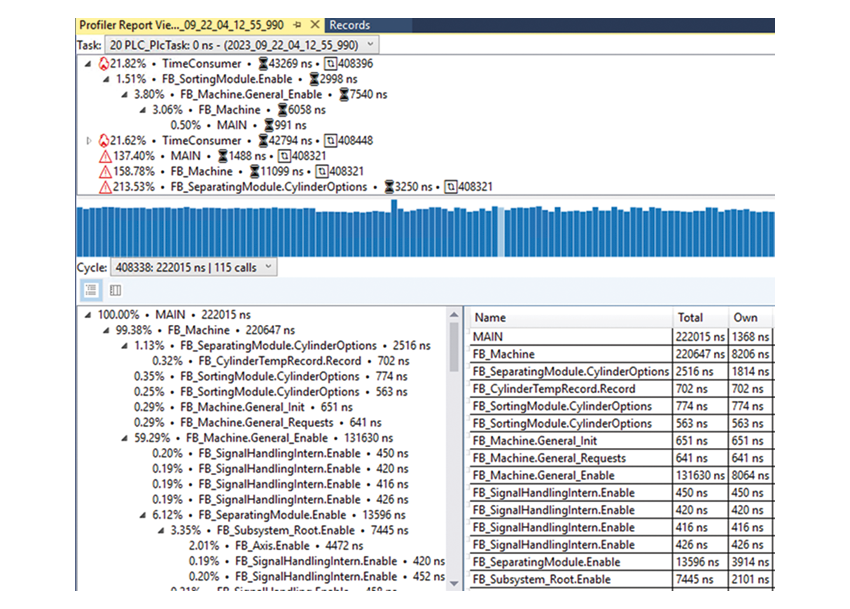Collapse the 3.35% FB_Subsystem_Root.Enable node
Viewport: 850px width, 609px height.
pos(161,530)
